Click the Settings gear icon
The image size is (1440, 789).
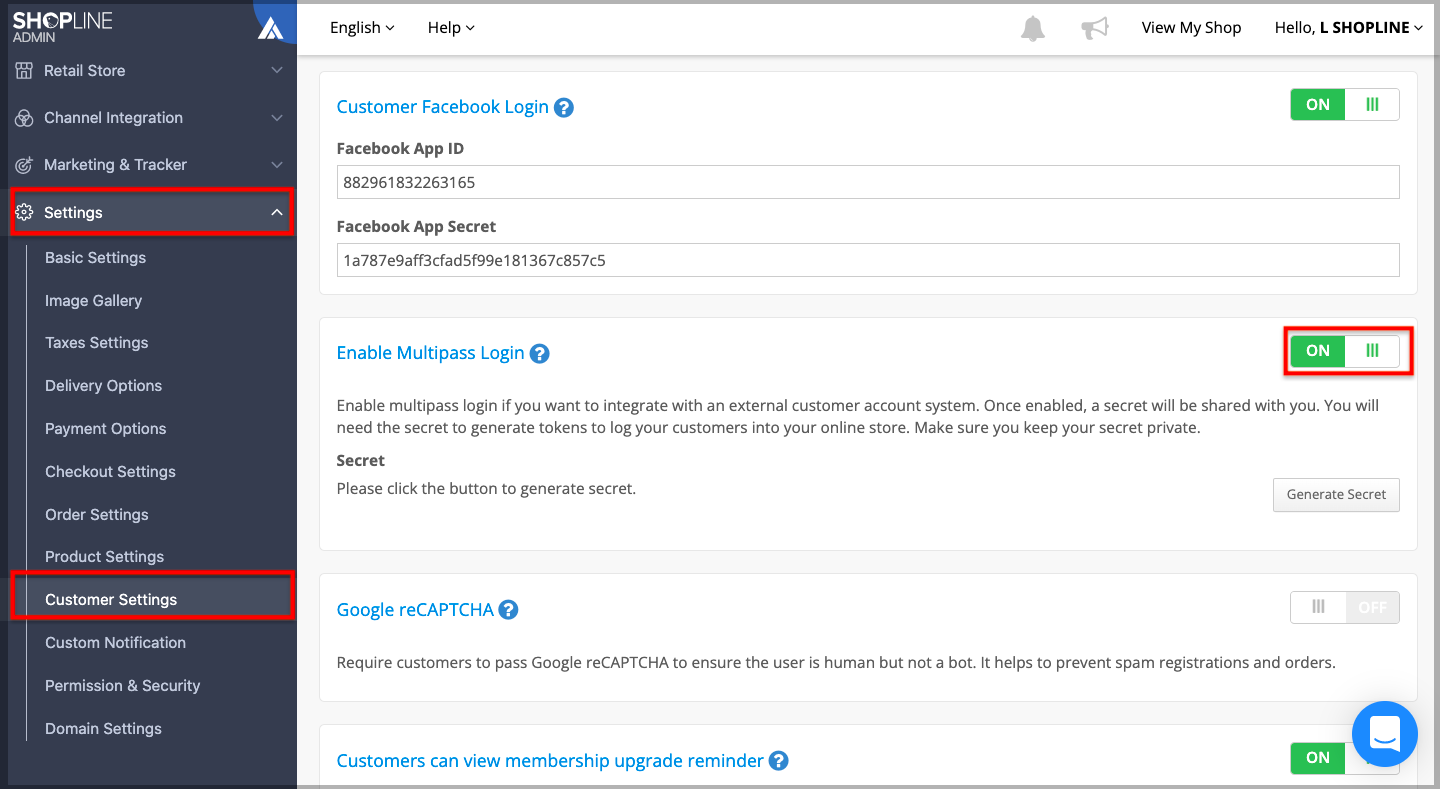click(x=24, y=212)
